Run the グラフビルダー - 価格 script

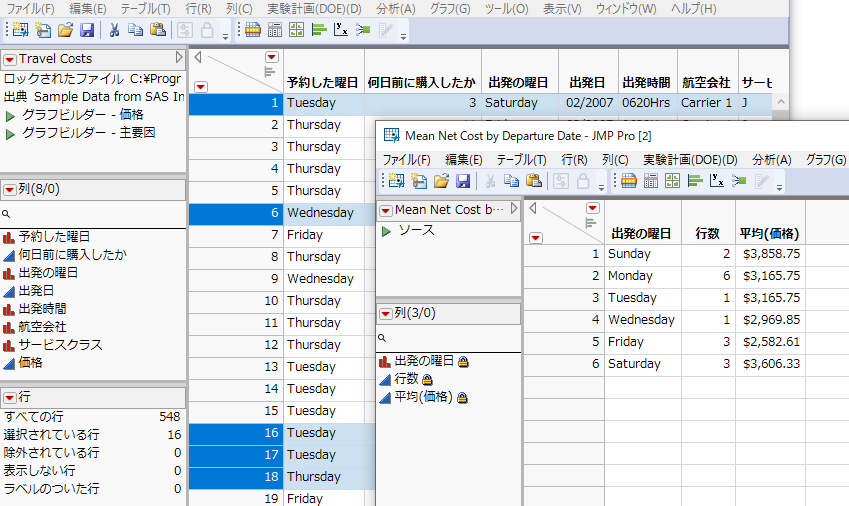coord(10,116)
